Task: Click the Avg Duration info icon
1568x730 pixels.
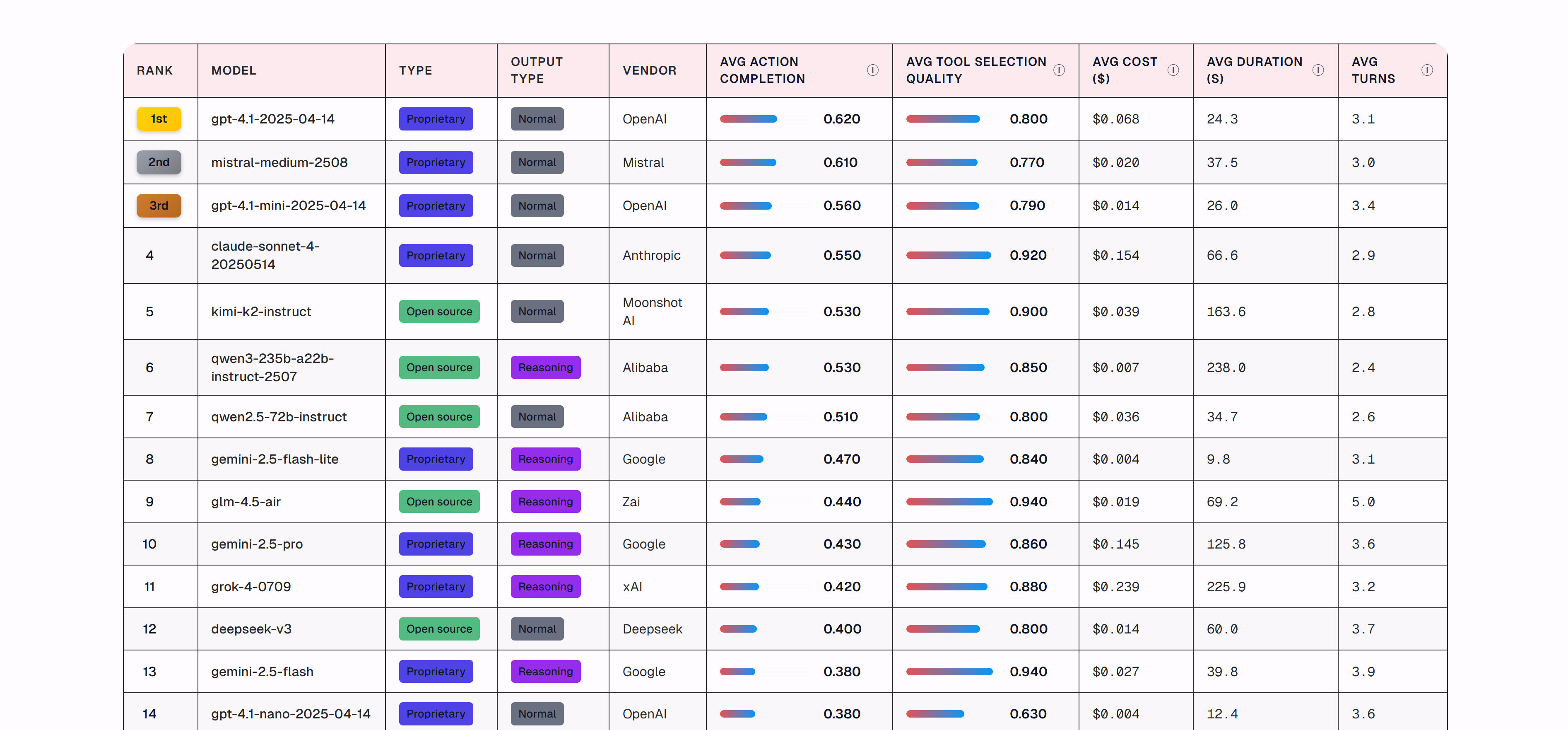Action: (1318, 70)
